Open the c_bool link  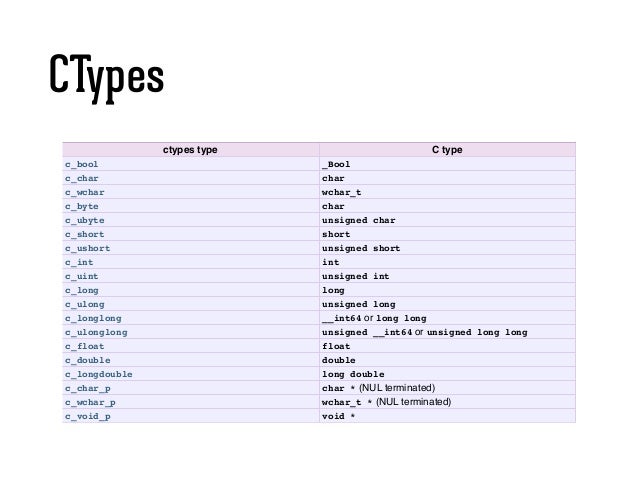(81, 164)
